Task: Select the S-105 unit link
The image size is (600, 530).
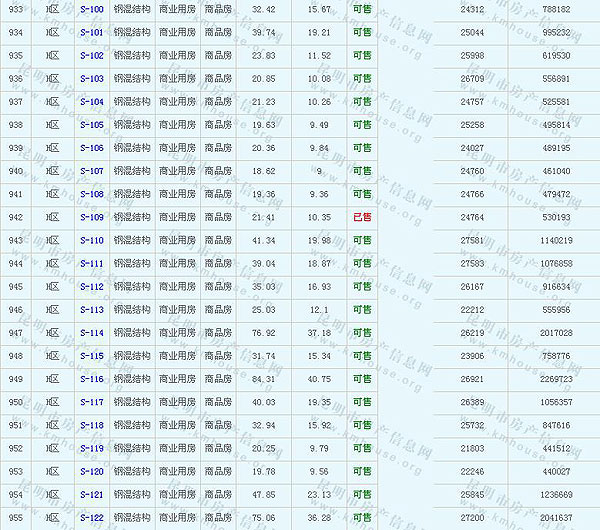Action: pos(91,125)
